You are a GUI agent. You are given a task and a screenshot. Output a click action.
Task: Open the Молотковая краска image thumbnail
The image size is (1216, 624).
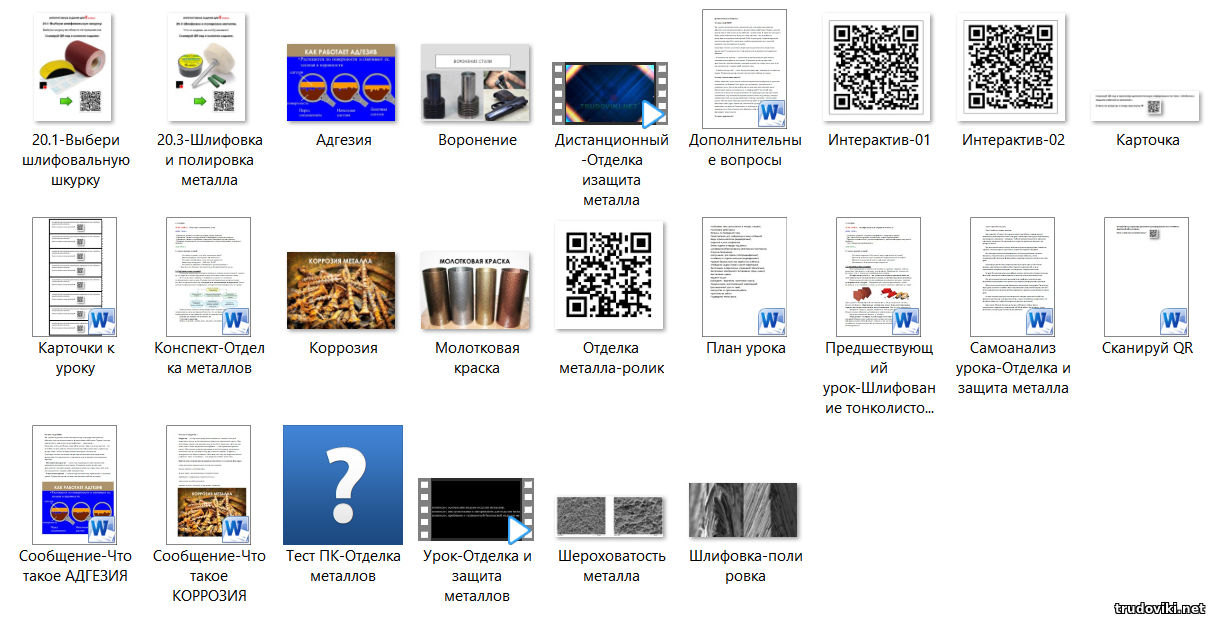pyautogui.click(x=477, y=291)
